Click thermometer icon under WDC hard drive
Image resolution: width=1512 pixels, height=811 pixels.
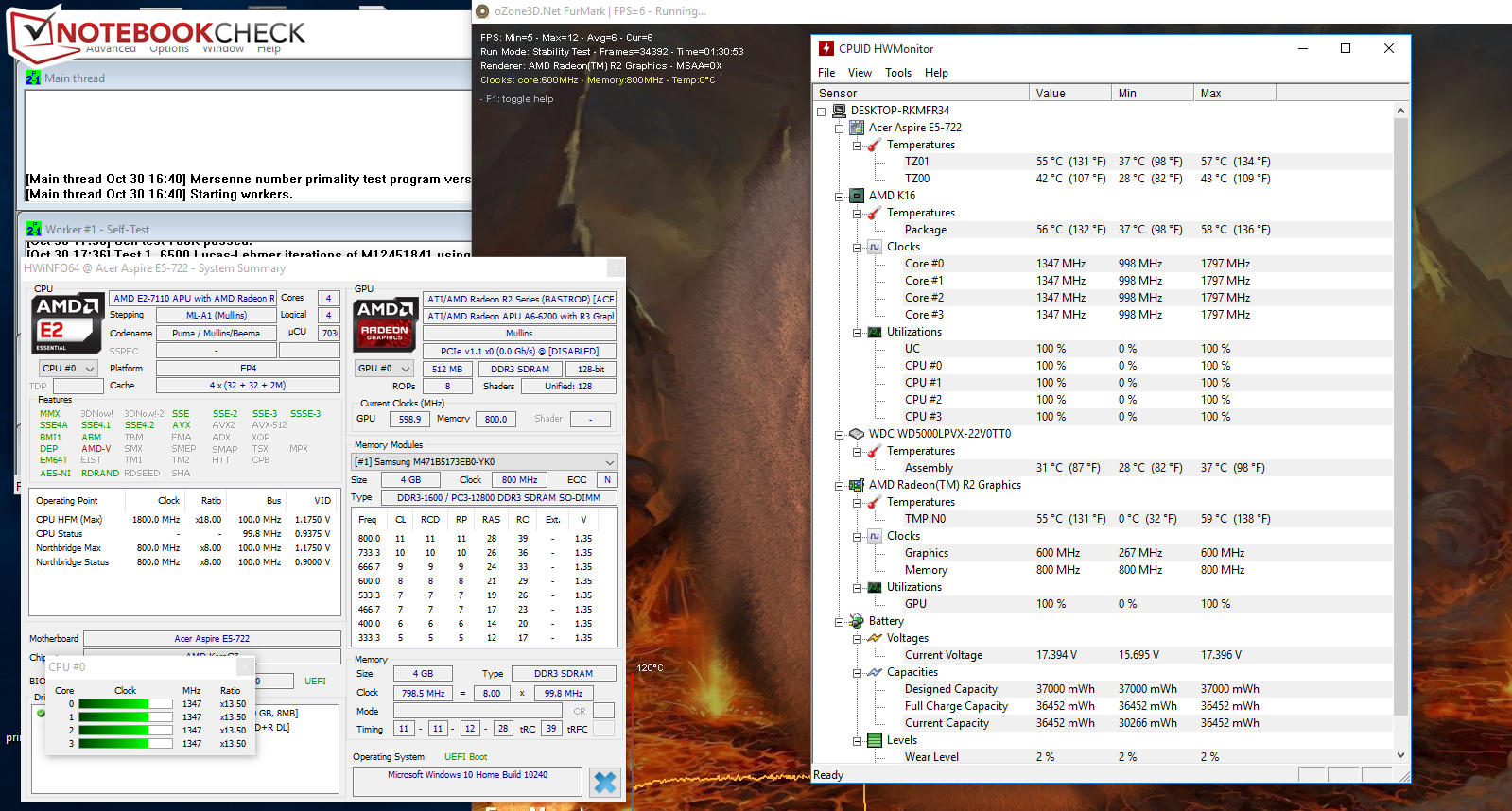tap(875, 451)
